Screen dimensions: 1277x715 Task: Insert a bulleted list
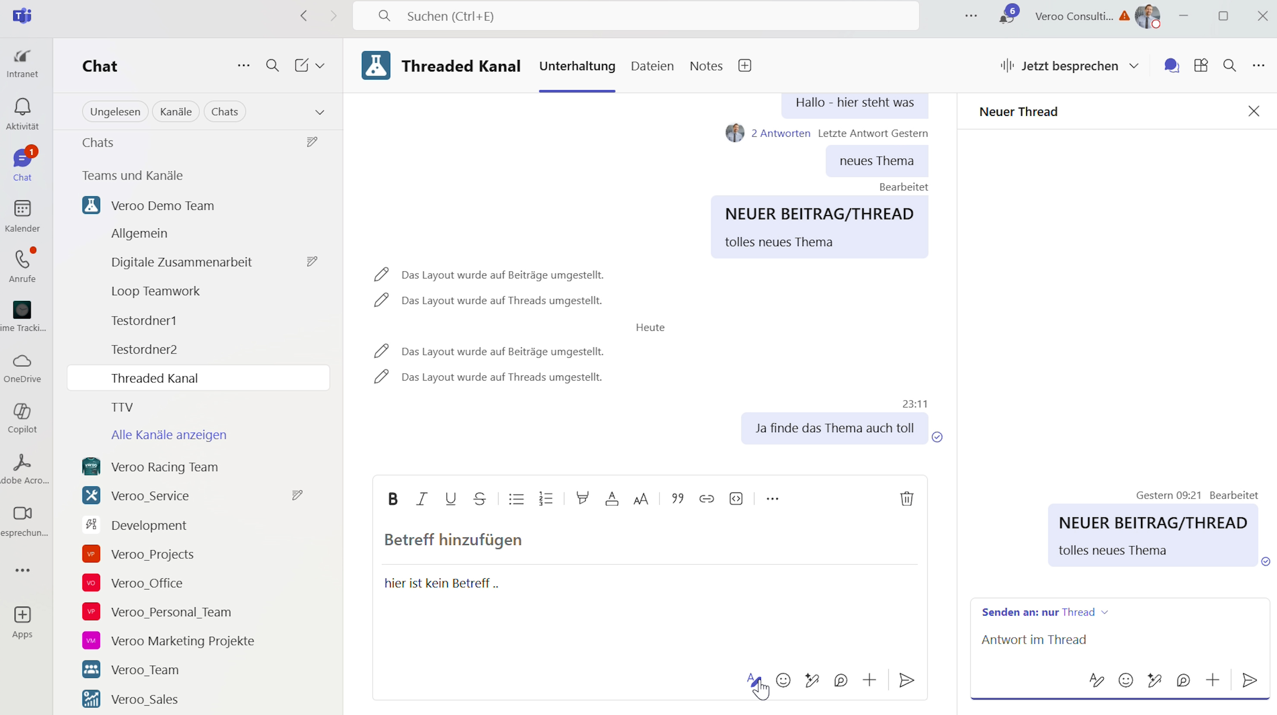516,499
